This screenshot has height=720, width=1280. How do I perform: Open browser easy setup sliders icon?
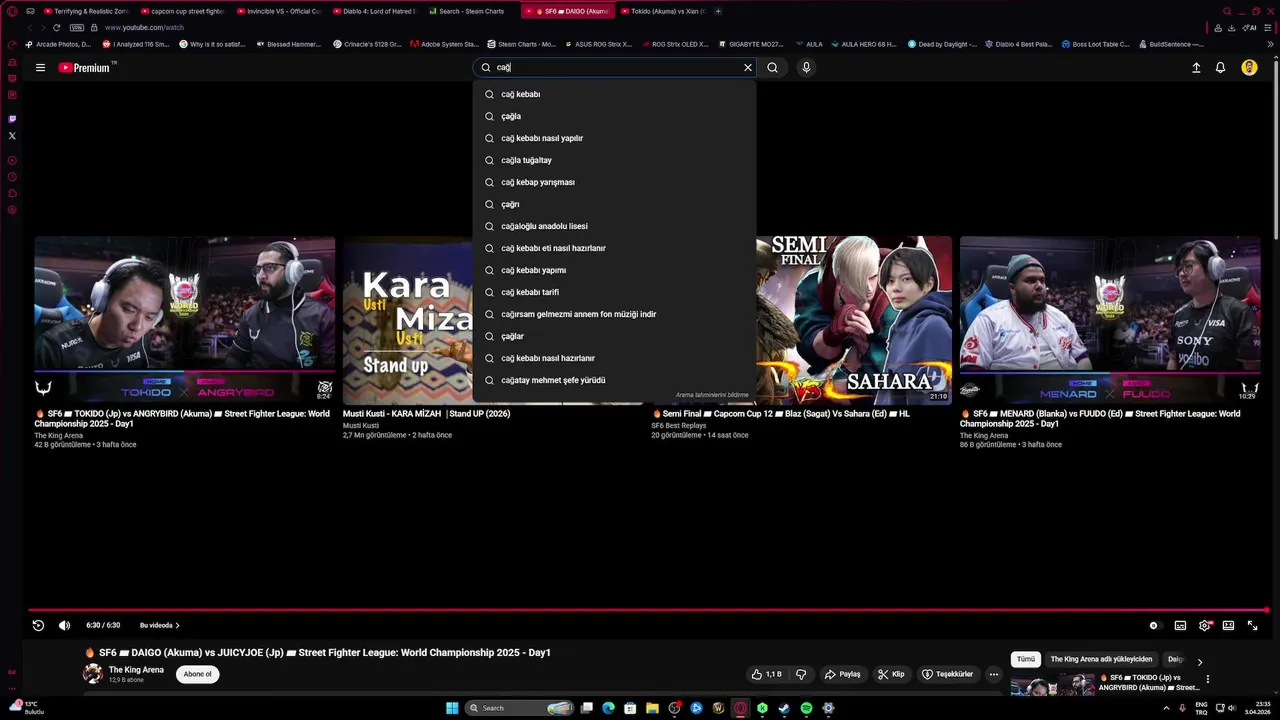click(1269, 27)
